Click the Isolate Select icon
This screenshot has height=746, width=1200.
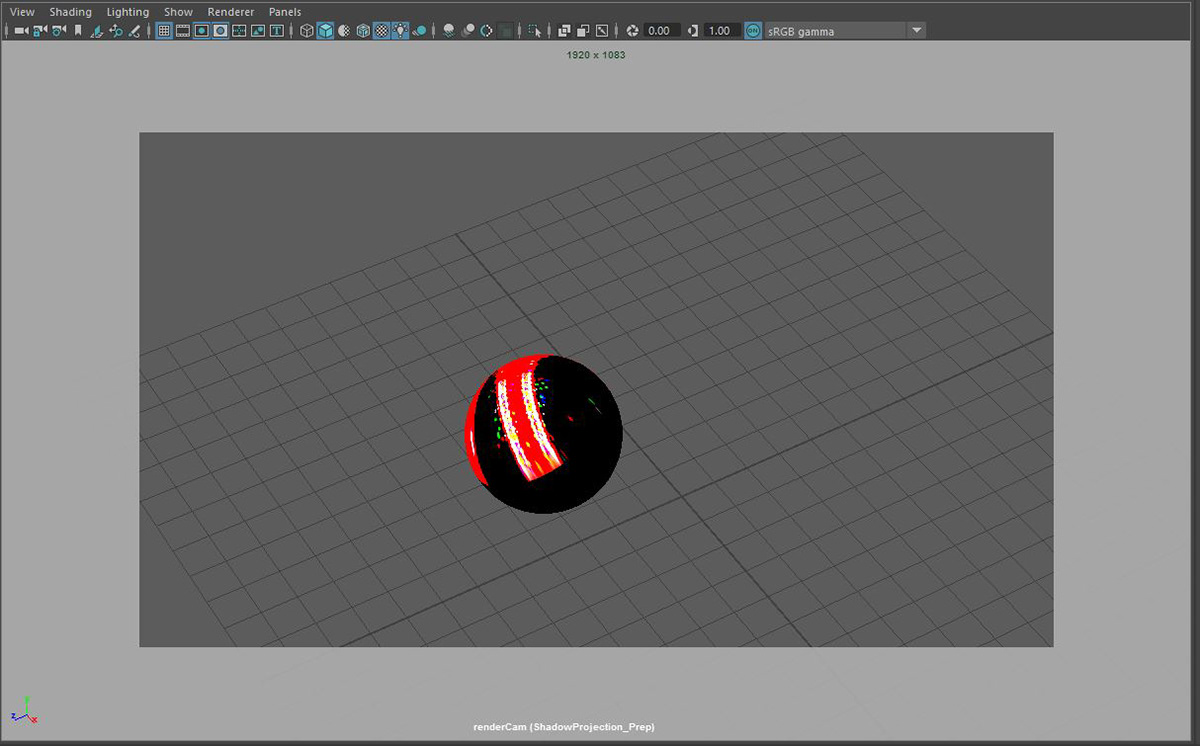pos(535,31)
